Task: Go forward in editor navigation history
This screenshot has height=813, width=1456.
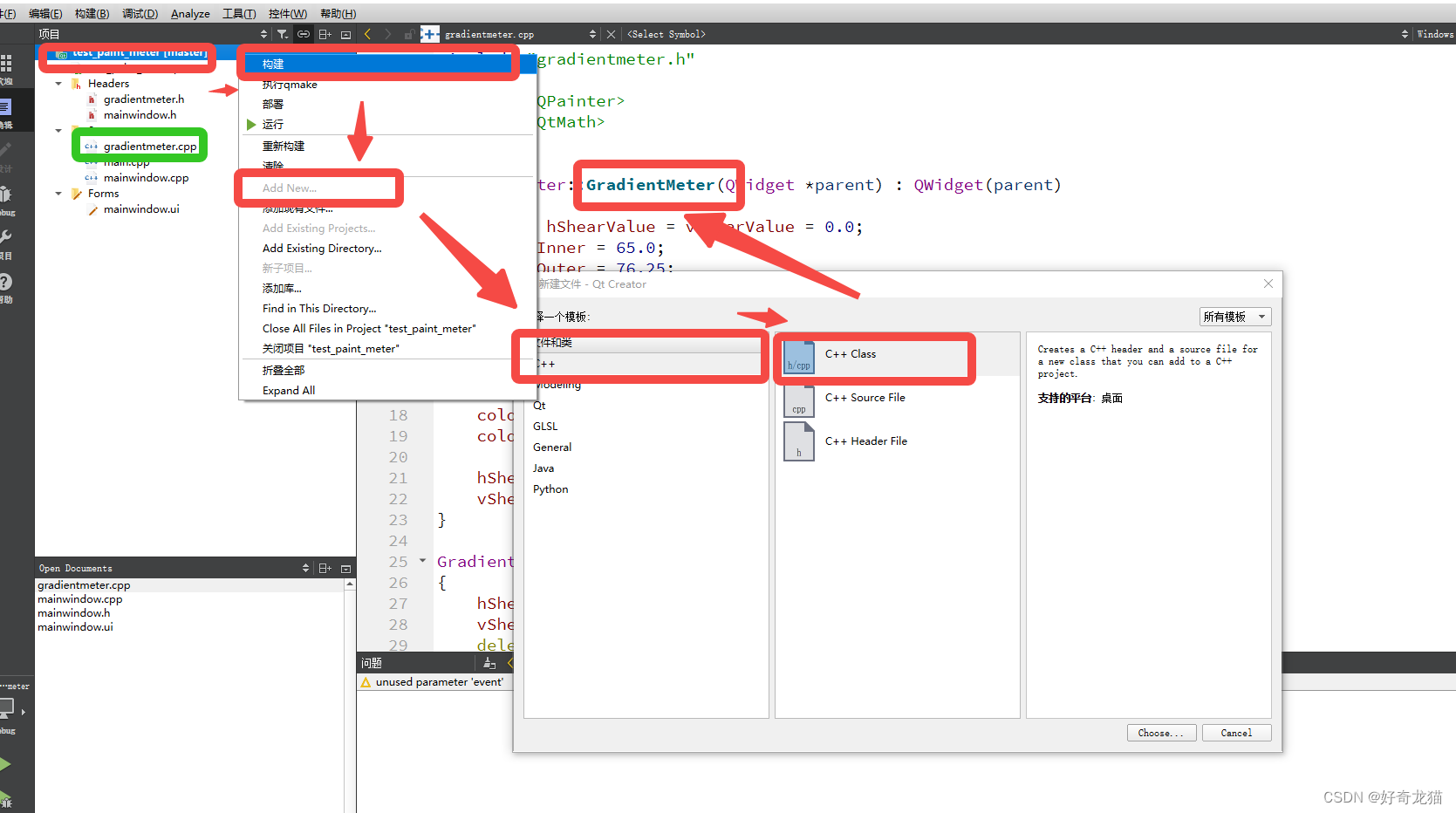Action: (388, 34)
